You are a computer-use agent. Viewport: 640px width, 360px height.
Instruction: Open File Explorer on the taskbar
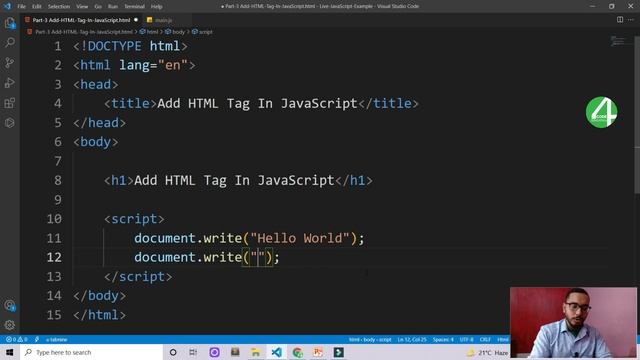pos(256,352)
